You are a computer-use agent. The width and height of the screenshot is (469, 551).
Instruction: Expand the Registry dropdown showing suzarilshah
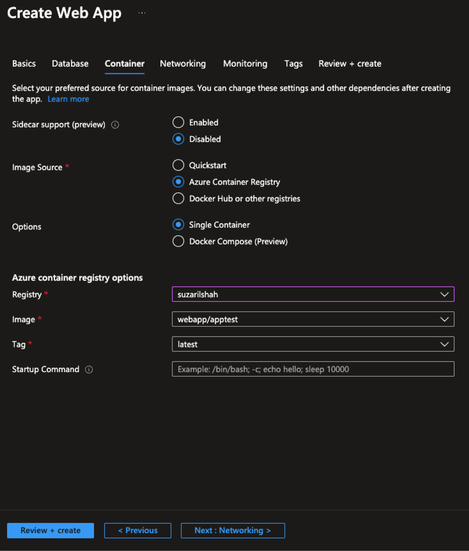(313, 294)
